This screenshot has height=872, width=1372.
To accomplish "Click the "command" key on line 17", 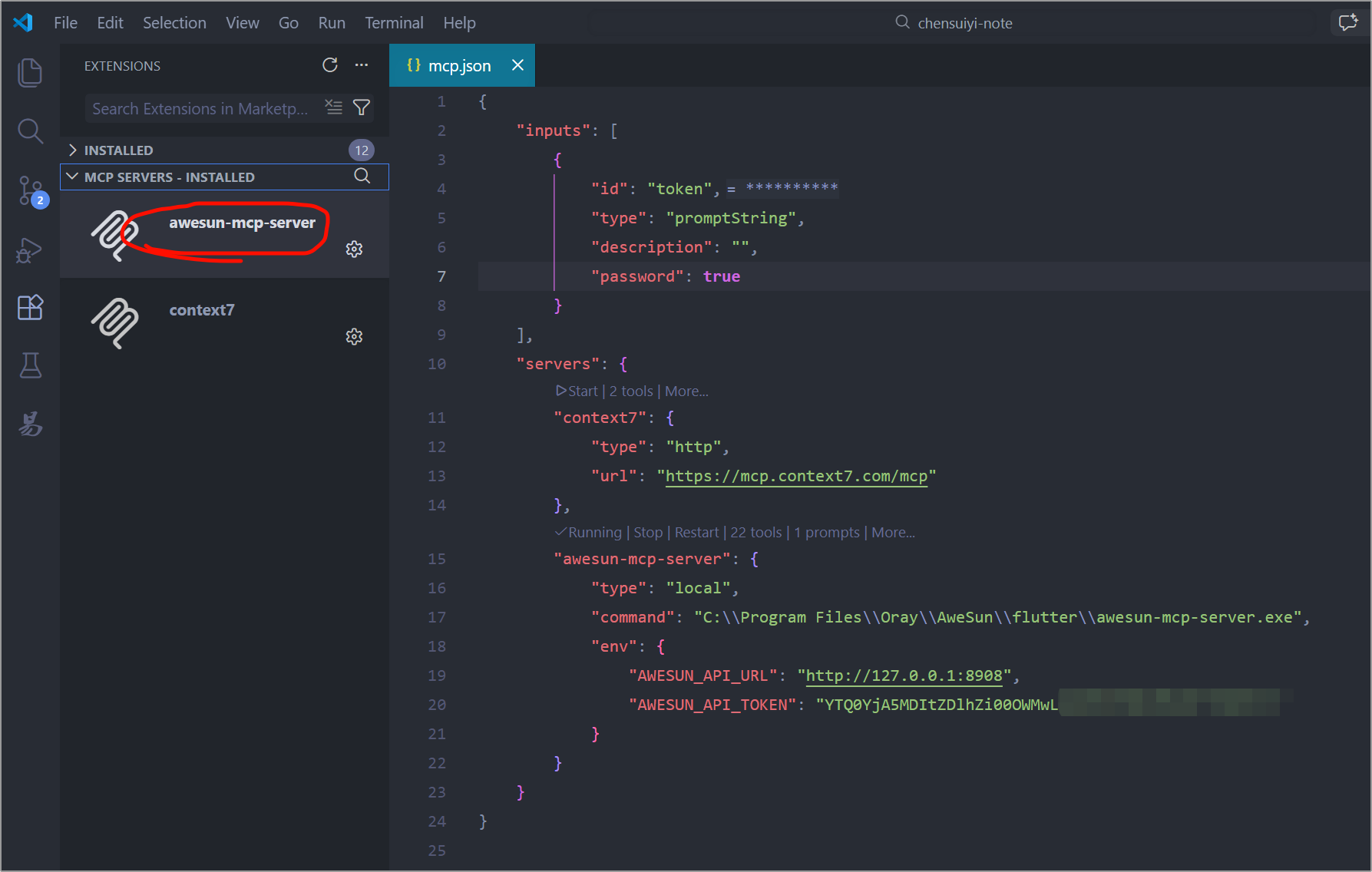I will click(x=633, y=617).
